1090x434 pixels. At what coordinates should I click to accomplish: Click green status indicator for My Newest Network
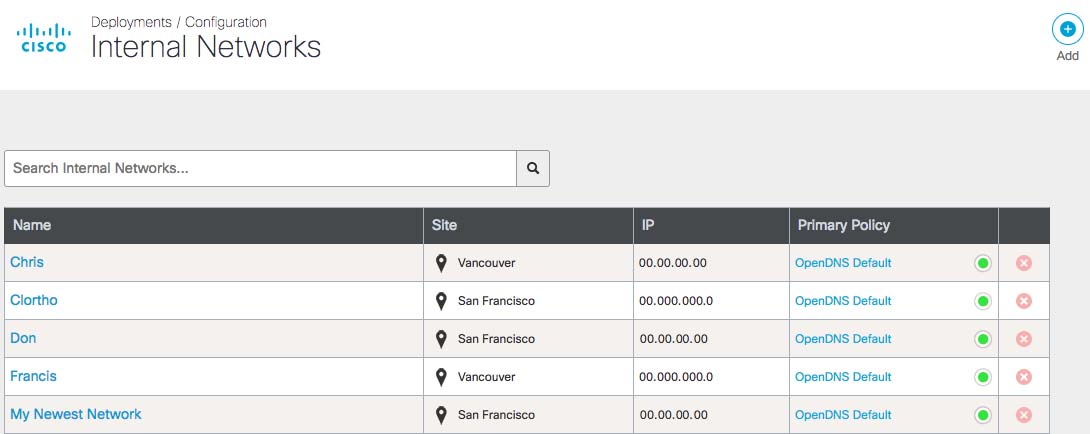(983, 415)
